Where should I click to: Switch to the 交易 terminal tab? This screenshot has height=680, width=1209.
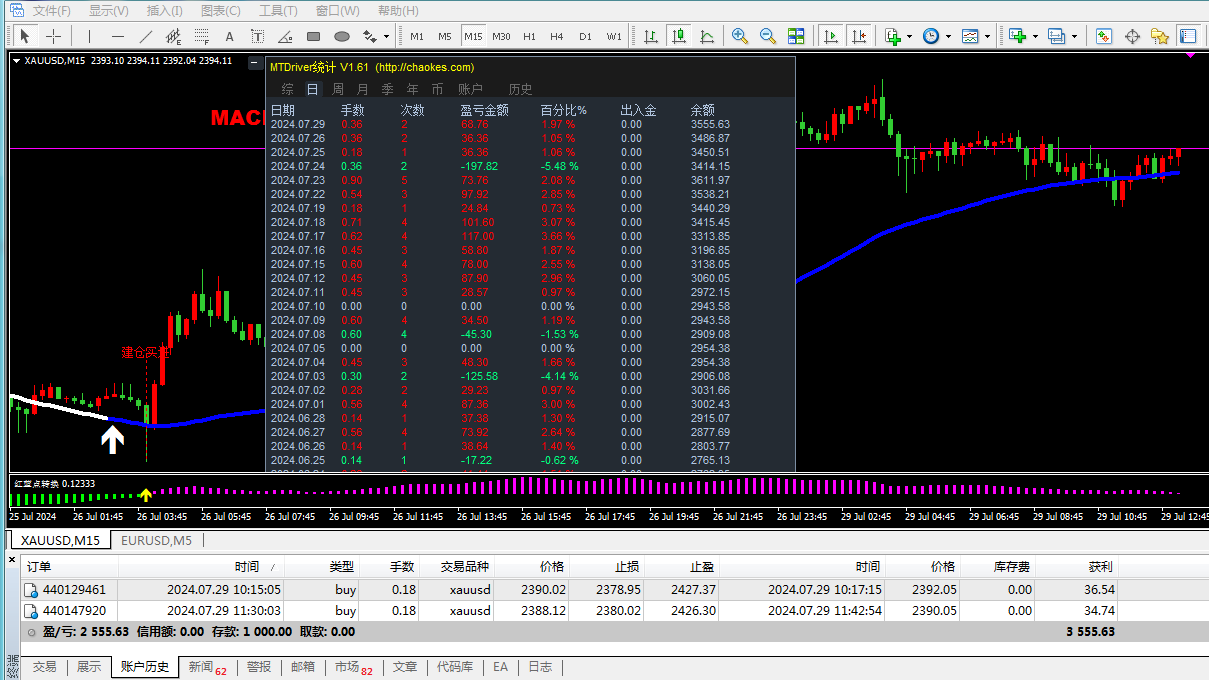click(x=45, y=667)
